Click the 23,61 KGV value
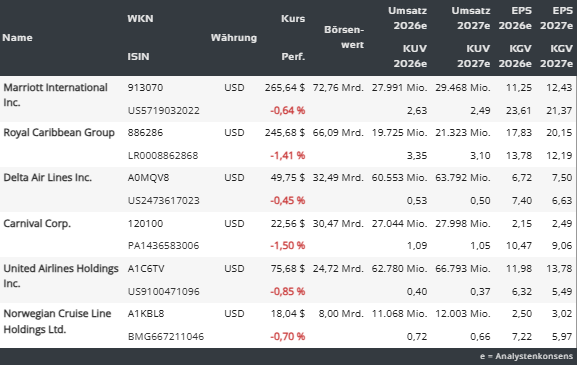The width and height of the screenshot is (577, 365). 519,110
